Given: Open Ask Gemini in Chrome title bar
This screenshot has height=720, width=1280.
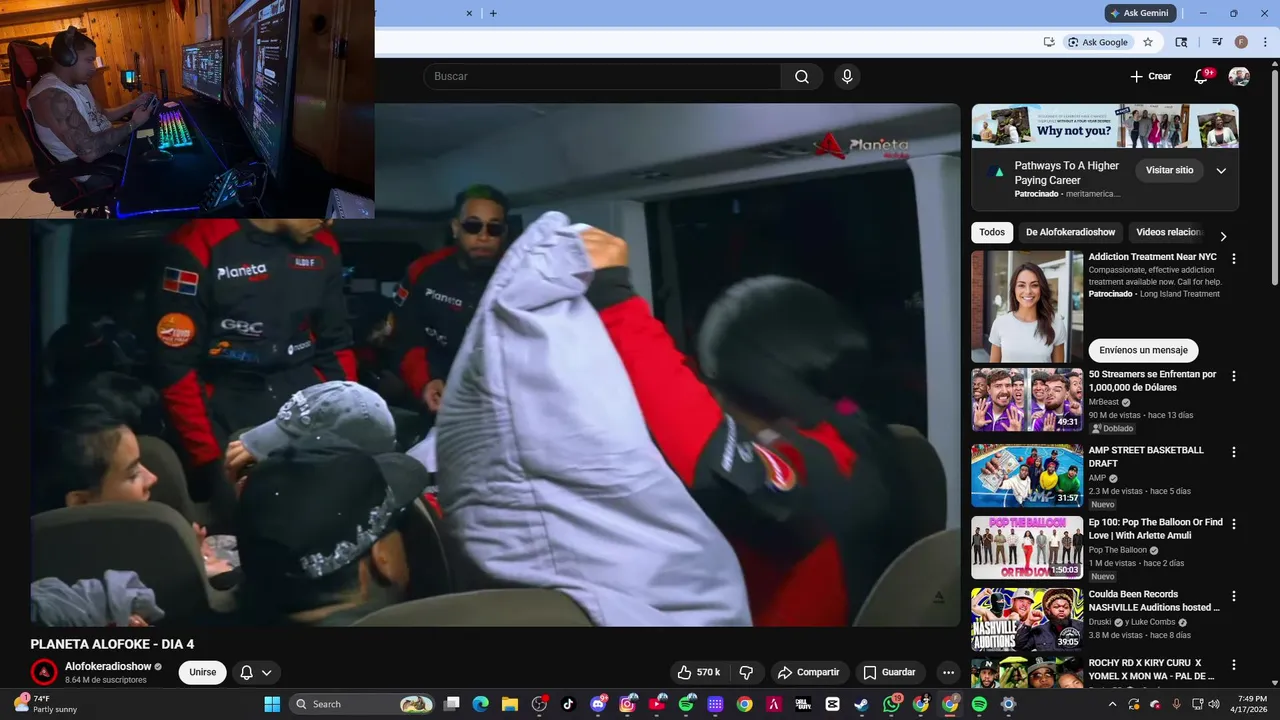Looking at the screenshot, I should pos(1139,13).
